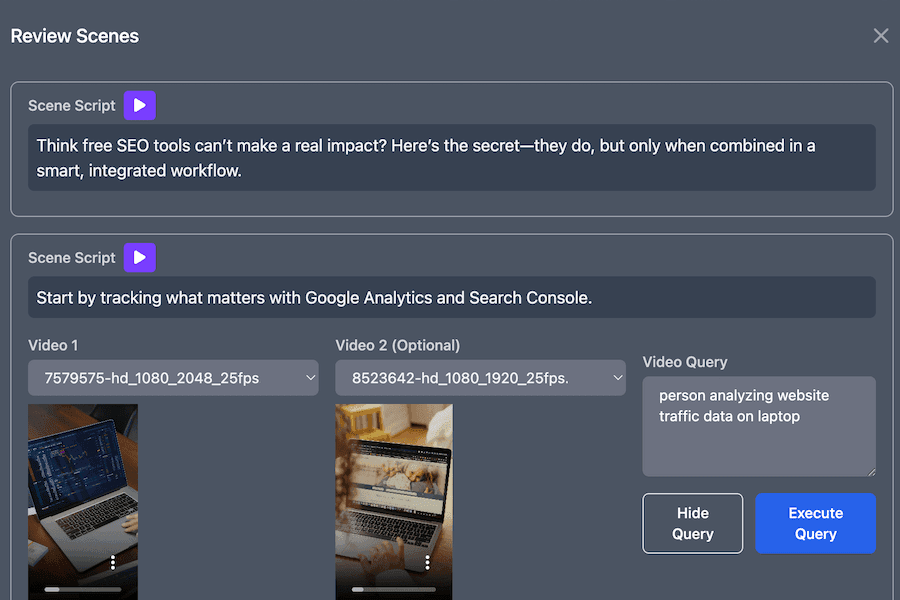Focus the Video Query text area
Image resolution: width=900 pixels, height=600 pixels.
(x=758, y=426)
